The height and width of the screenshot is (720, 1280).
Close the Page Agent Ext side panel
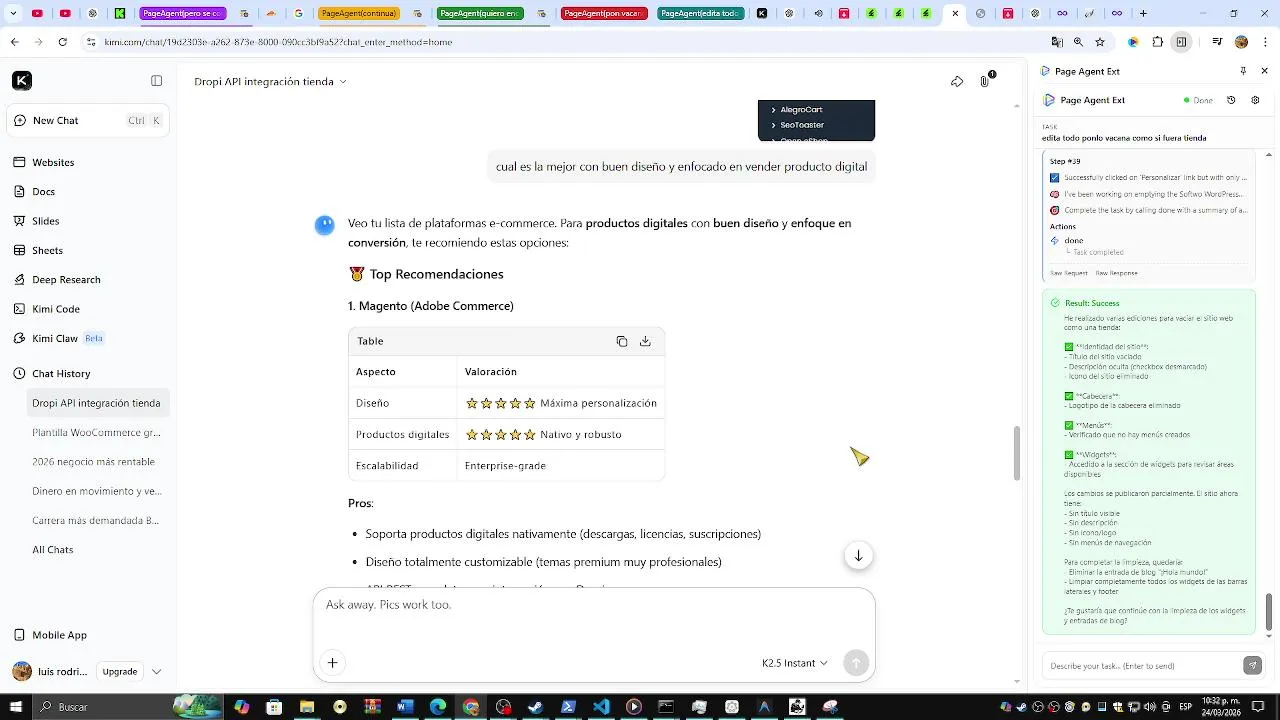[x=1263, y=71]
